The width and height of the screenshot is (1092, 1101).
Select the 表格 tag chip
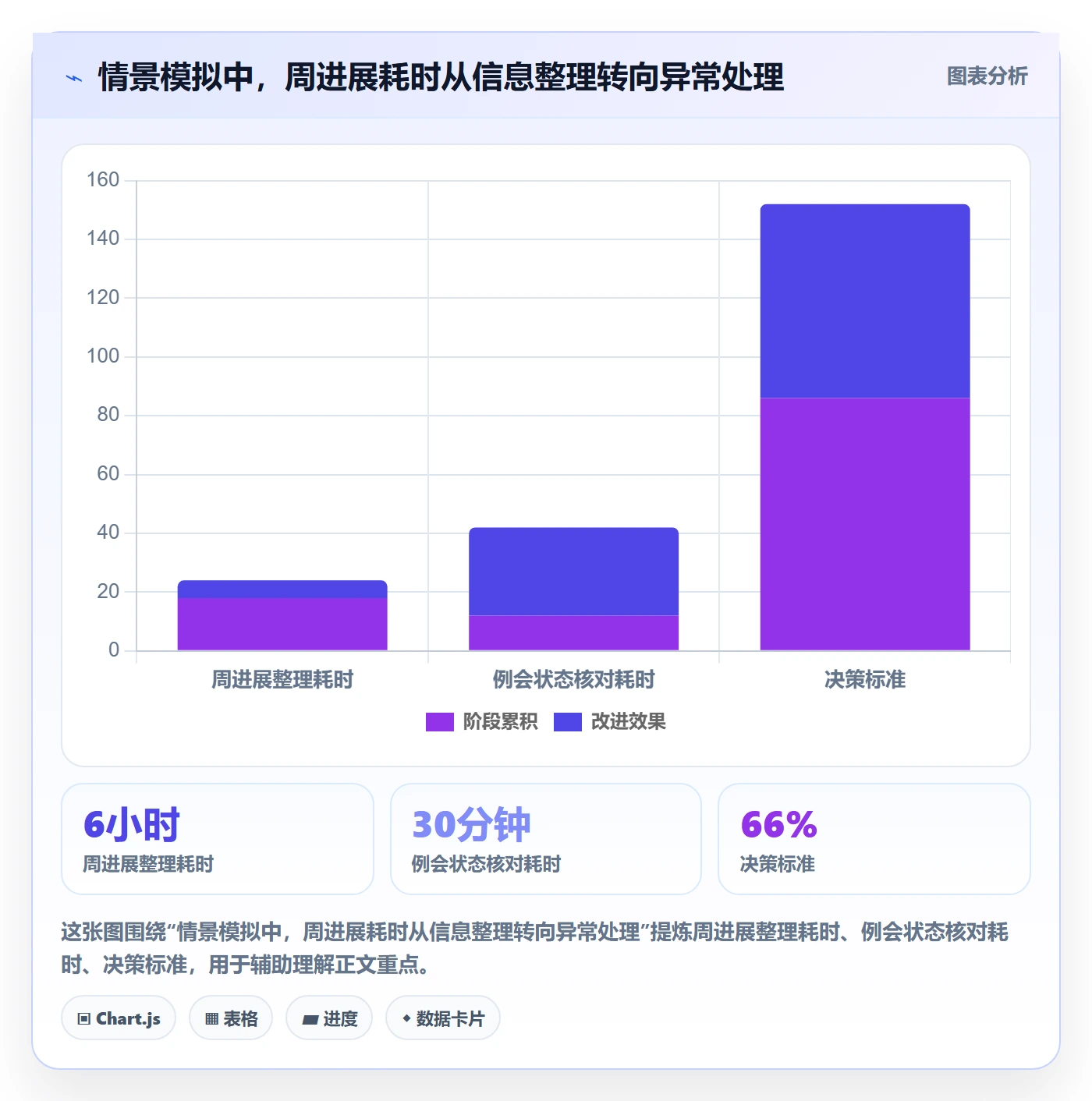pos(231,1018)
